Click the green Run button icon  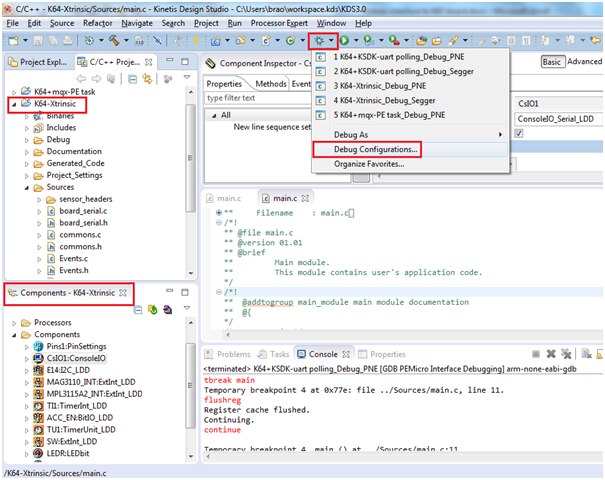[345, 40]
